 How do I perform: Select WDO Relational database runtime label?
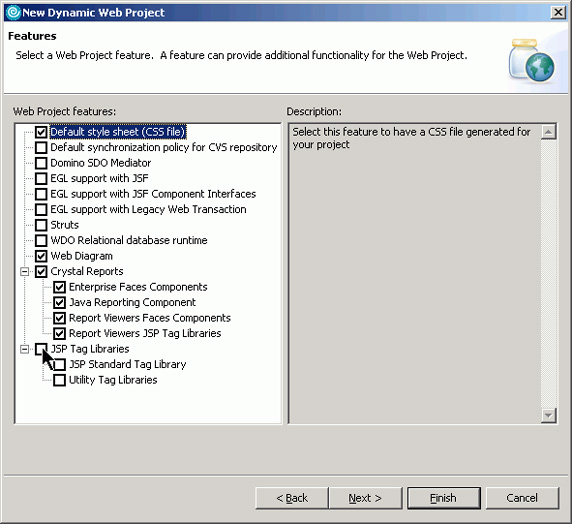[129, 240]
